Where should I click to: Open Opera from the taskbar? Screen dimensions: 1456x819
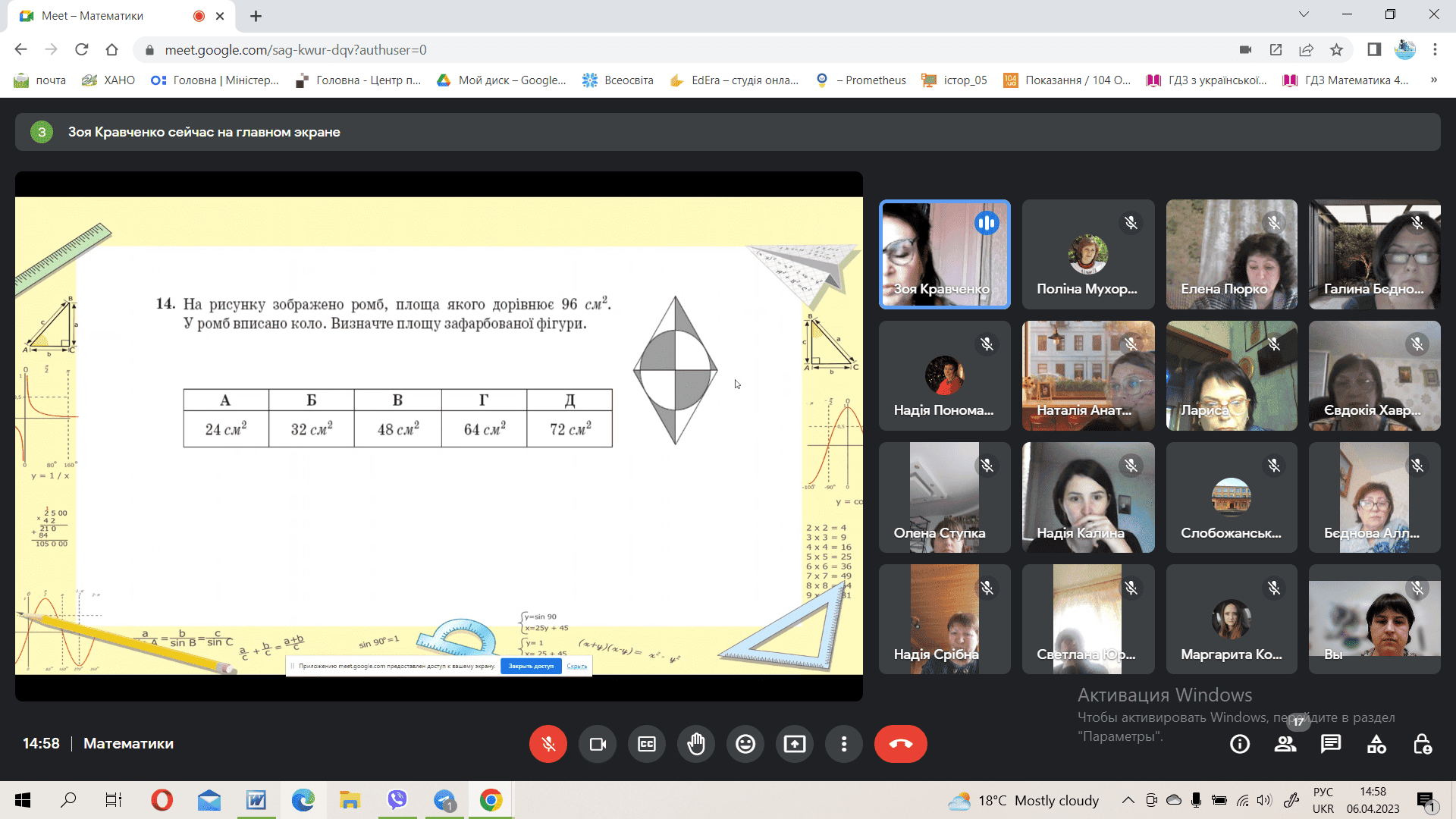(162, 800)
